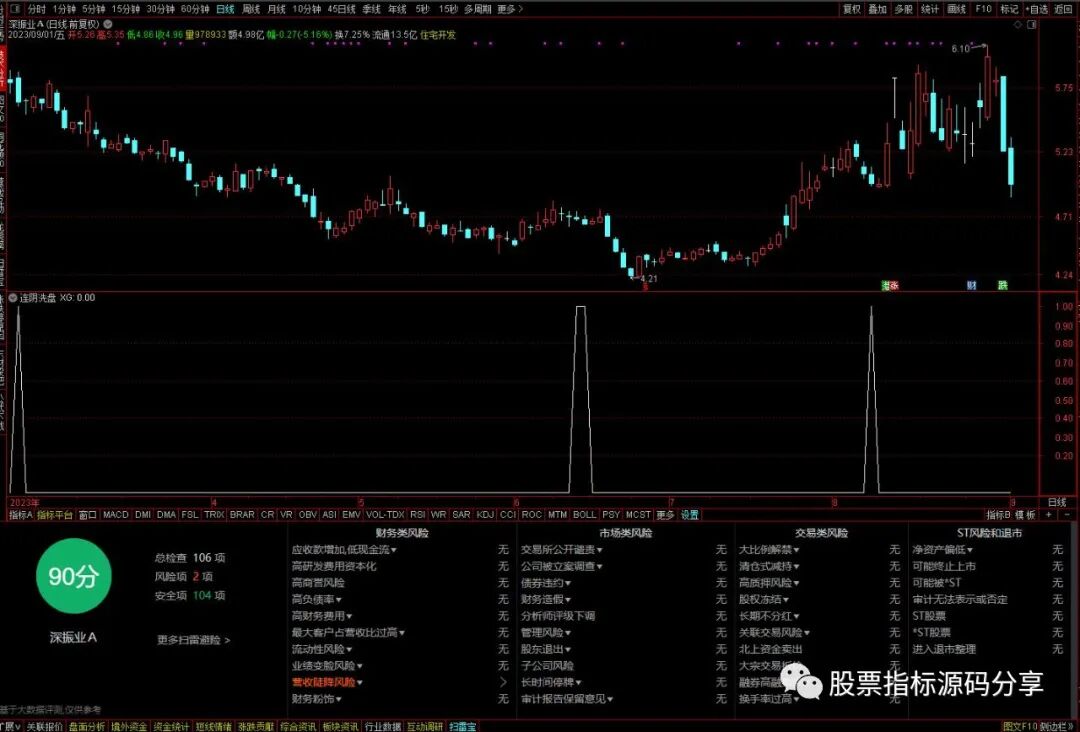Click 指标B on indicator bar right
1080x732 pixels.
[998, 514]
